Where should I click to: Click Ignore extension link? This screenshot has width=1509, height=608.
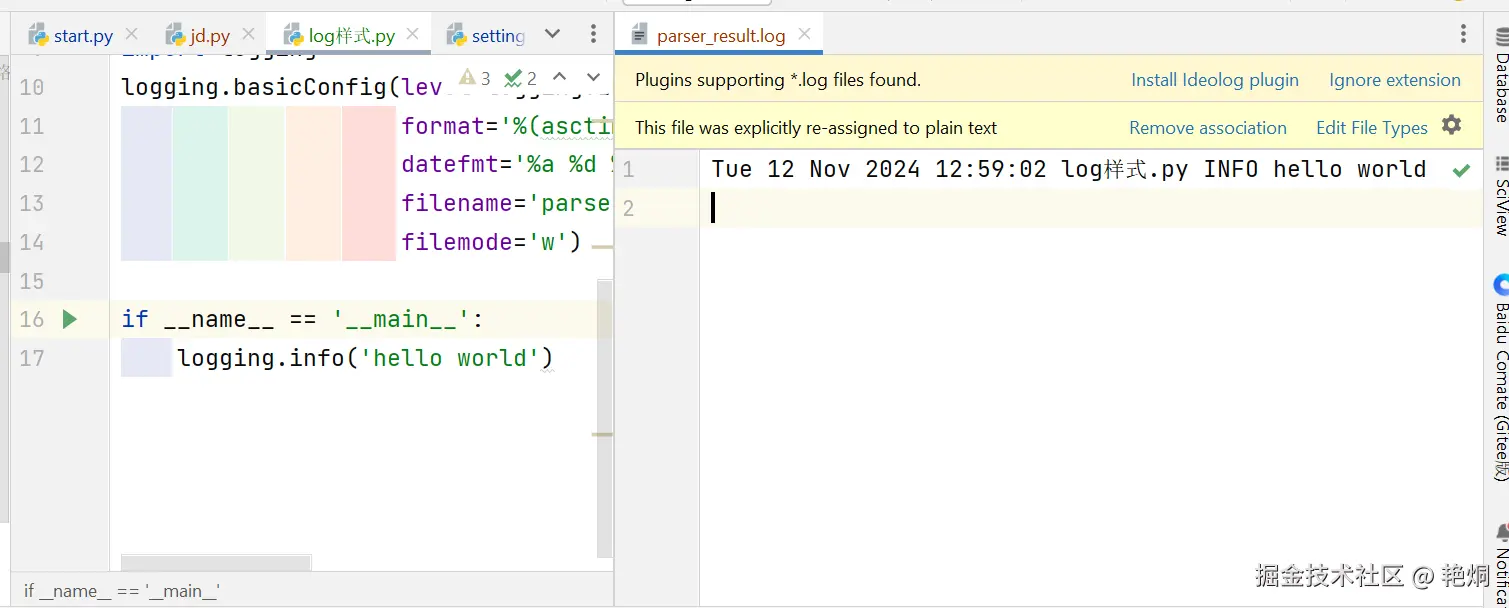[1395, 80]
